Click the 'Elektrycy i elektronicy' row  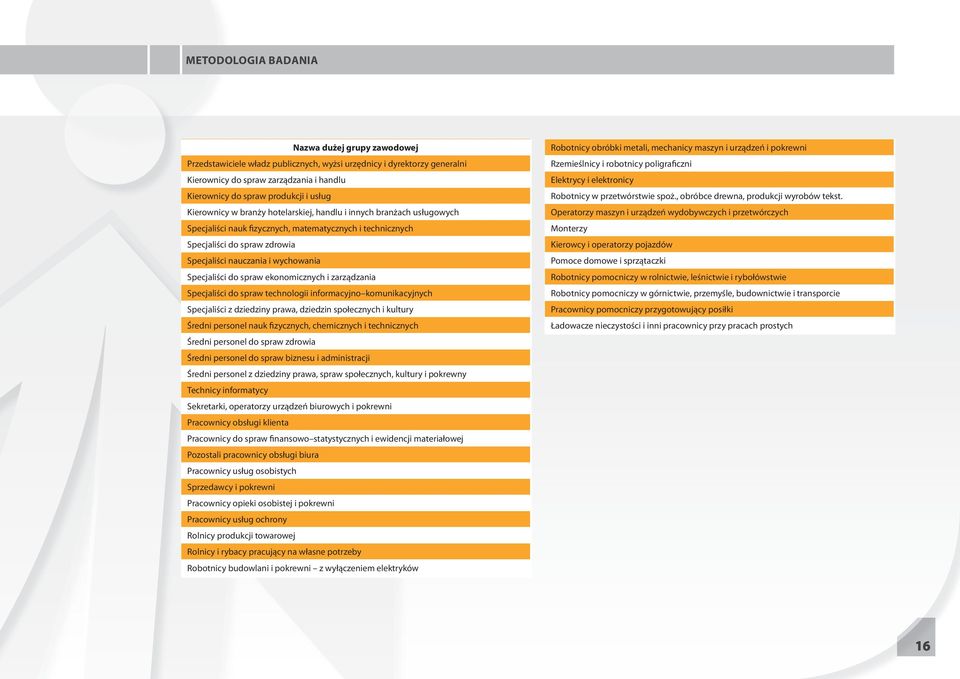(x=719, y=180)
